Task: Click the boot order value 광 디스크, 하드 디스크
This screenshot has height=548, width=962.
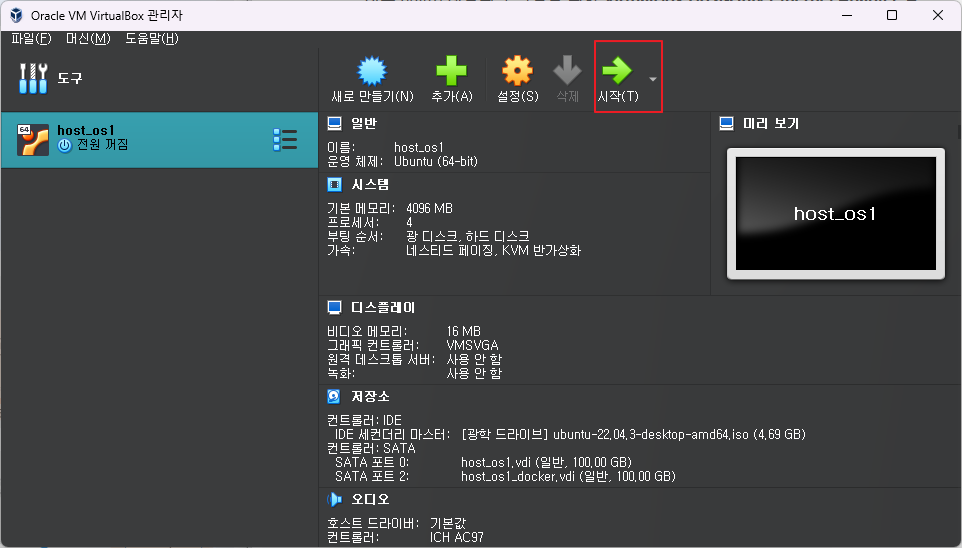Action: (468, 236)
